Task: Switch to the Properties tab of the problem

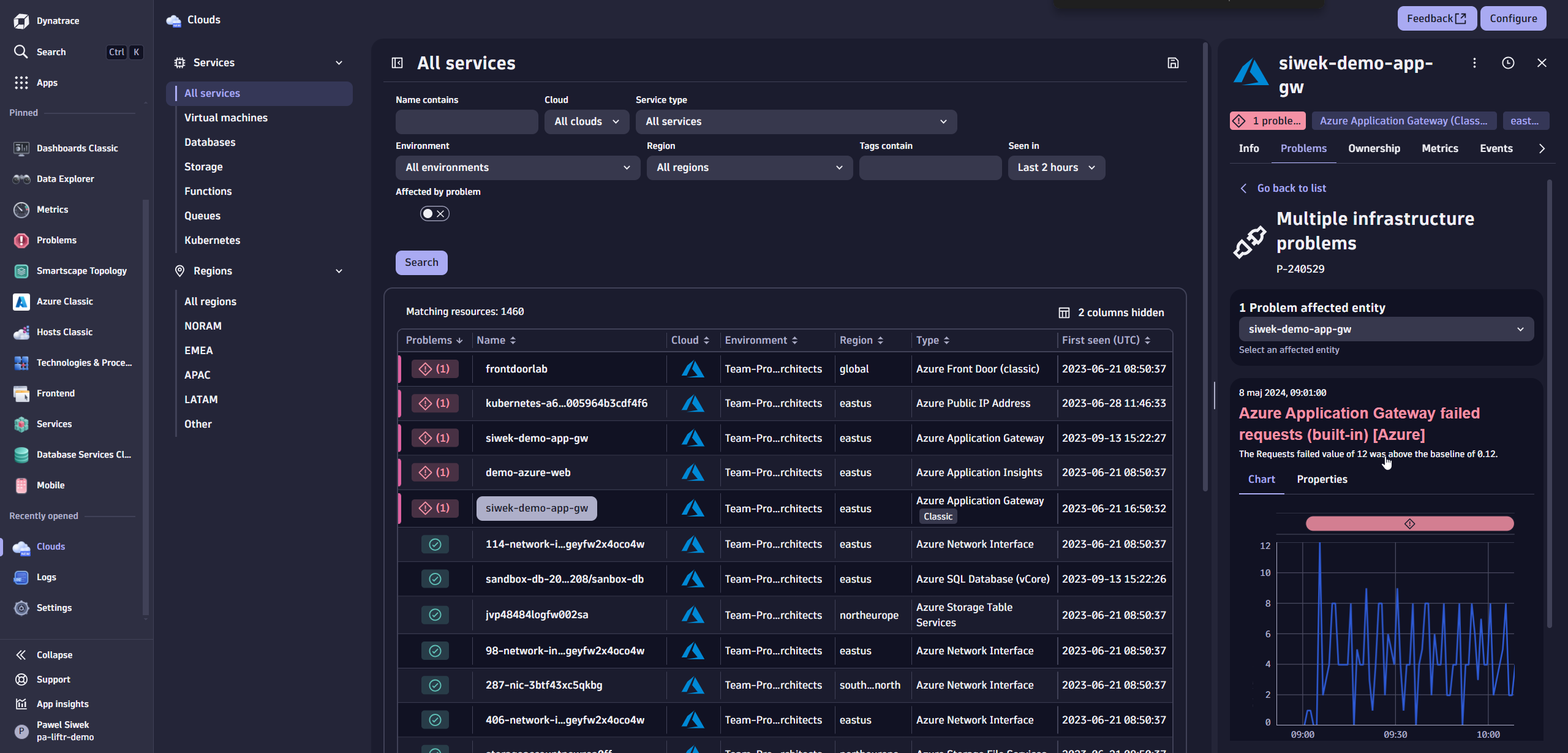Action: [1322, 479]
